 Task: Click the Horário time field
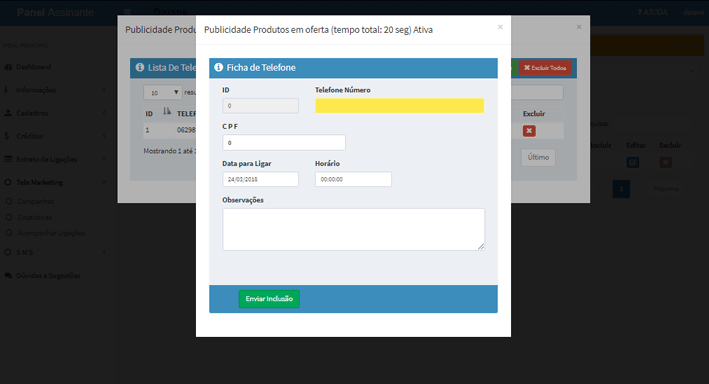coord(353,179)
